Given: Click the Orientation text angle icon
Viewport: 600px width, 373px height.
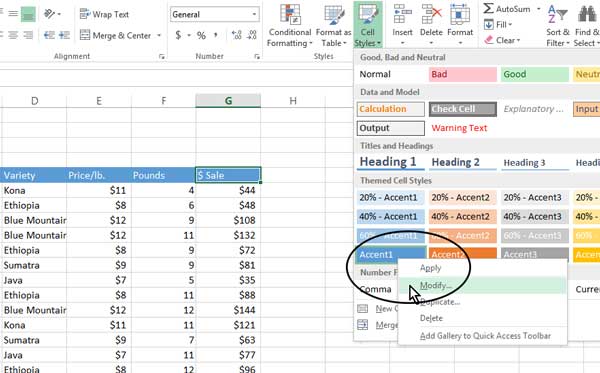Looking at the screenshot, I should (x=50, y=15).
